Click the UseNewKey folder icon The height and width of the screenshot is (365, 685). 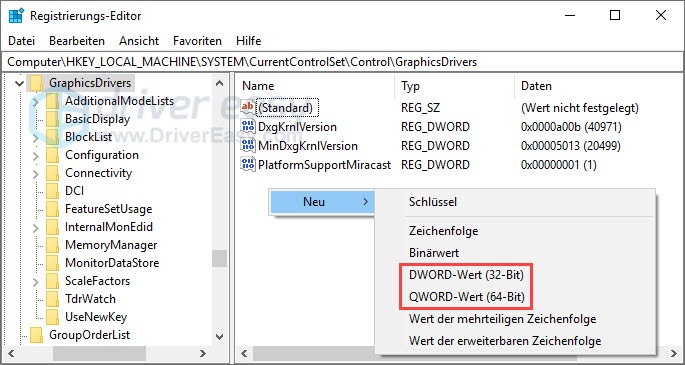click(52, 317)
